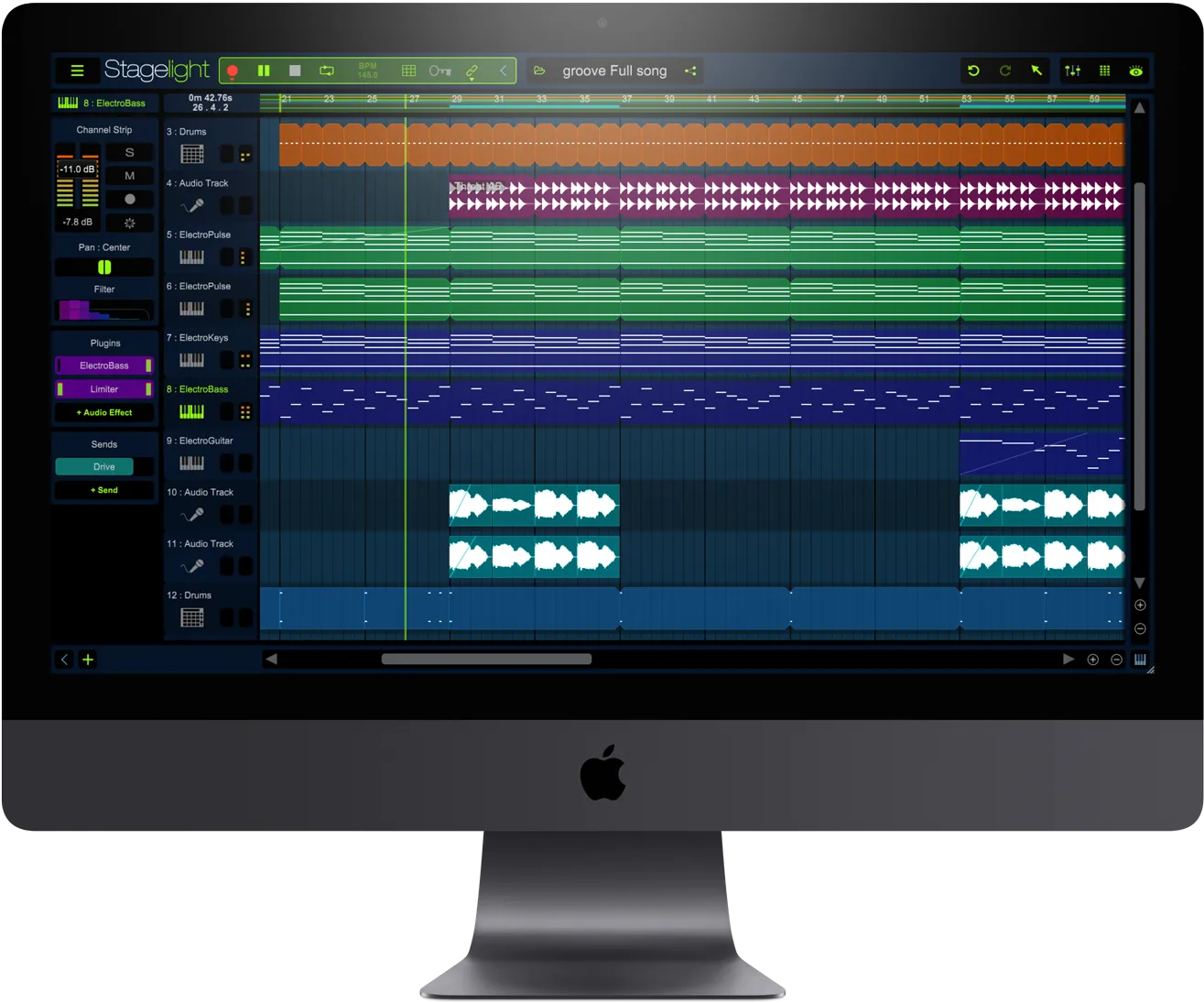
Task: Adjust the -11.0 dB volume fader handle
Action: click(78, 169)
